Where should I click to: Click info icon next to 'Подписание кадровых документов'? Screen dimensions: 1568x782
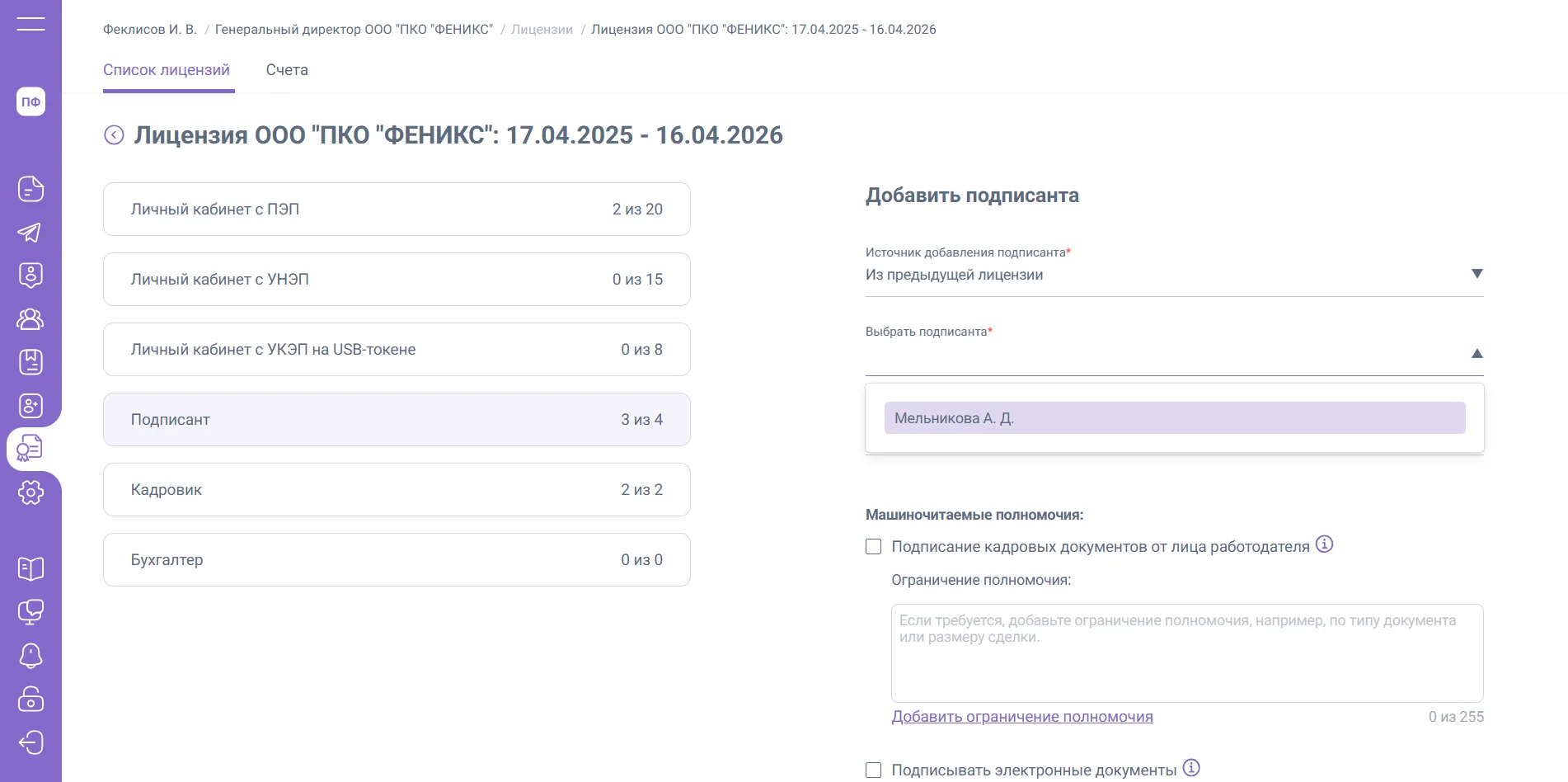click(x=1324, y=544)
